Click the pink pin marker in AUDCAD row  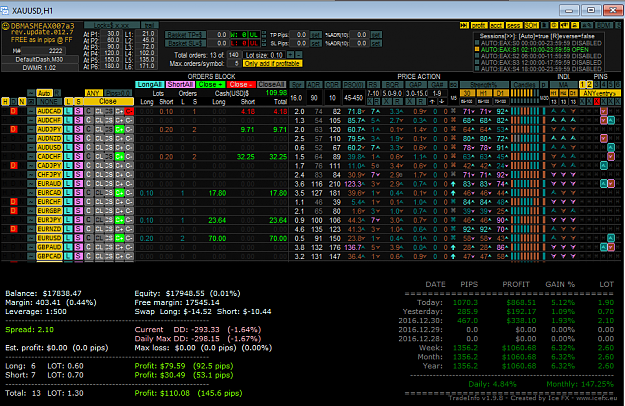604,111
